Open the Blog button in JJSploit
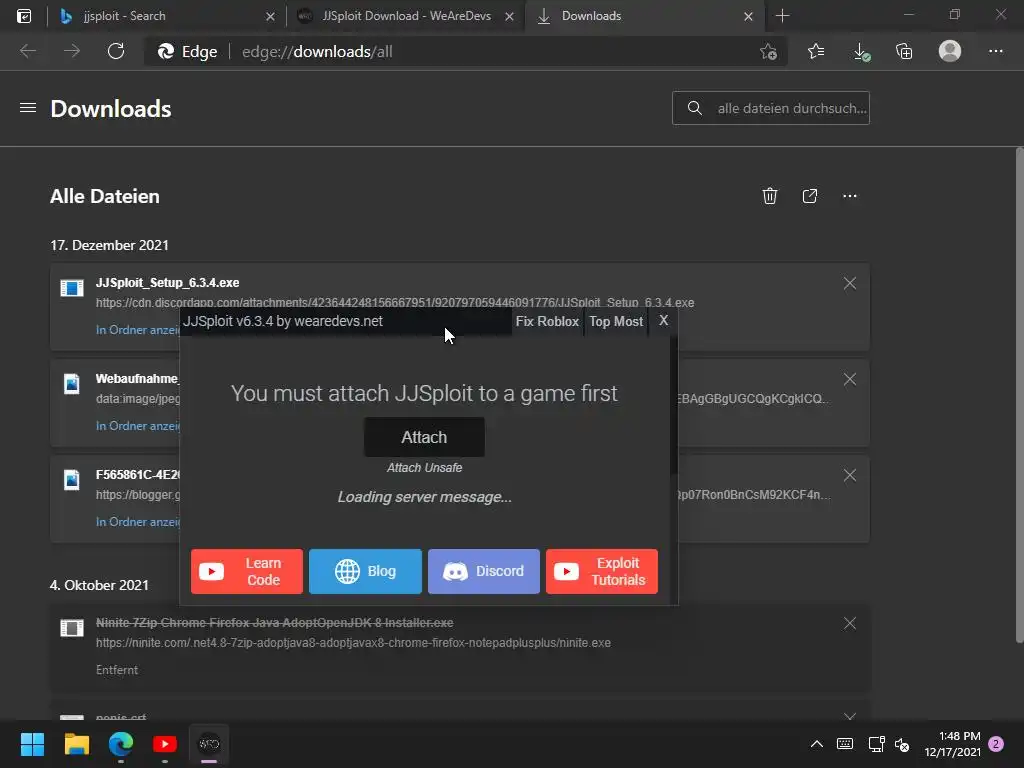 365,571
